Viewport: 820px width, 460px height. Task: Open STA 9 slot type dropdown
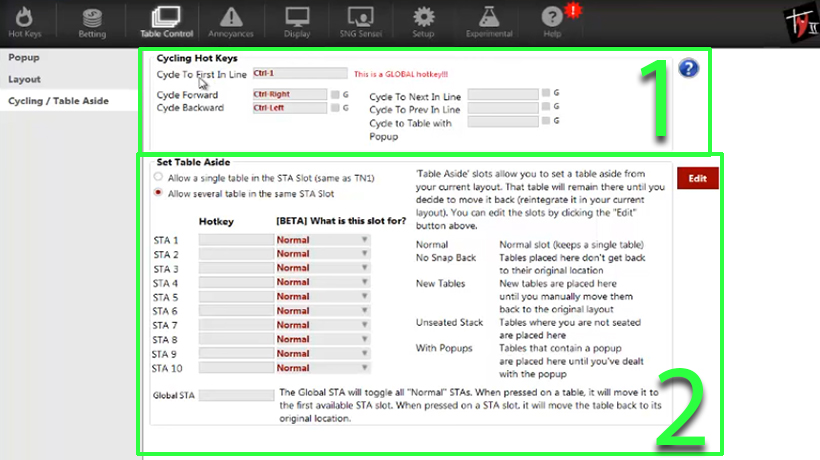323,353
